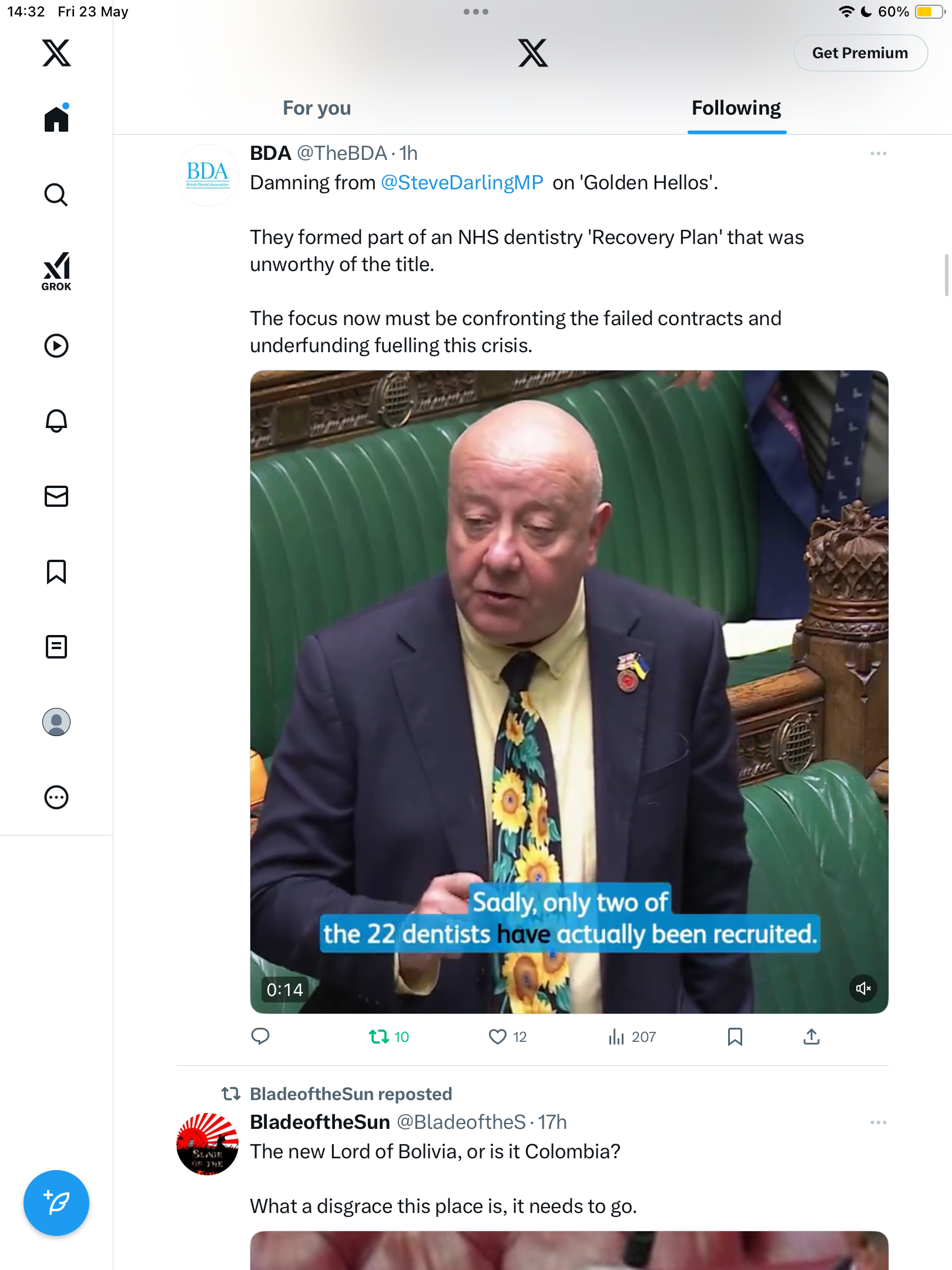Open Grok from the sidebar
This screenshot has height=1270, width=952.
[56, 272]
